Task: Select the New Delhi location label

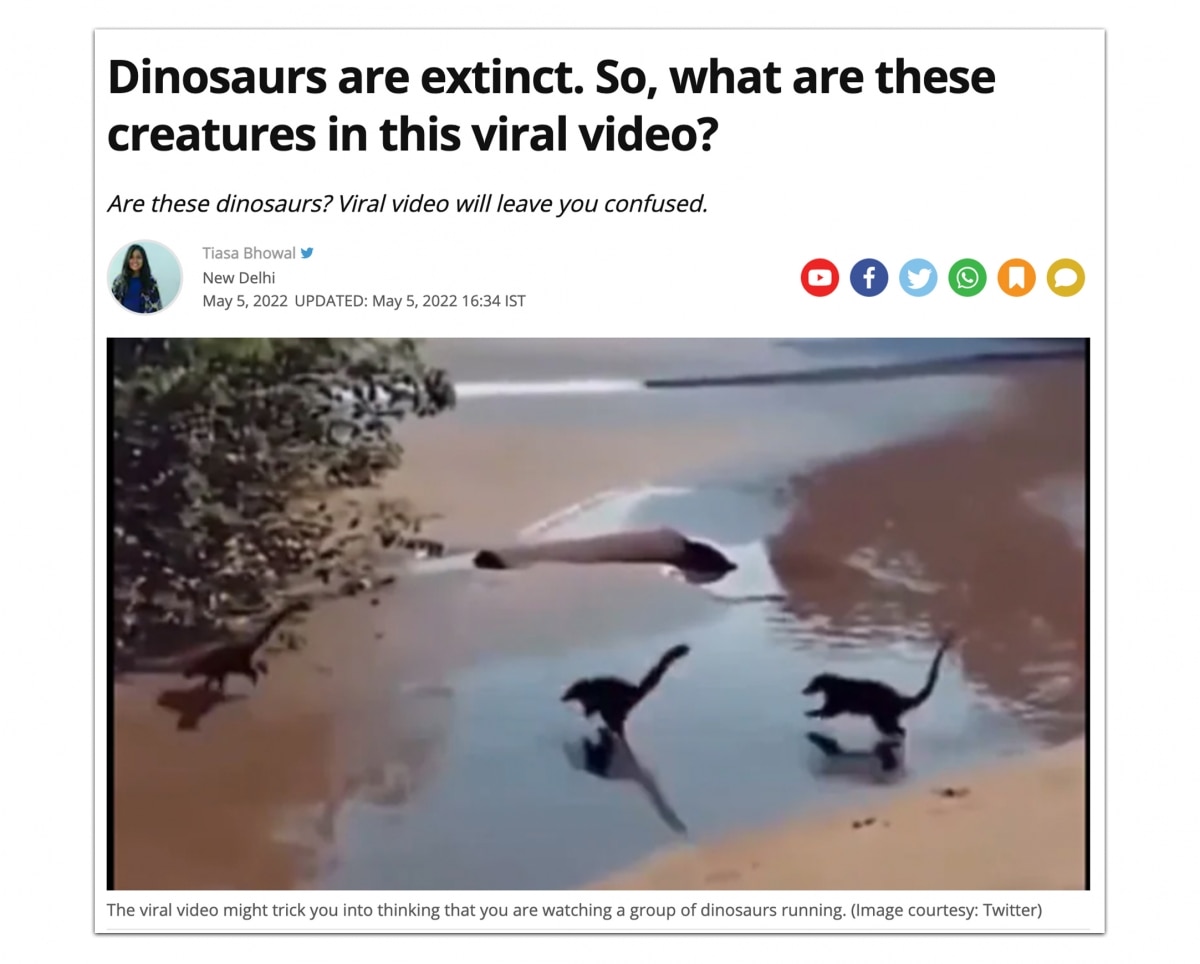Action: coord(238,277)
